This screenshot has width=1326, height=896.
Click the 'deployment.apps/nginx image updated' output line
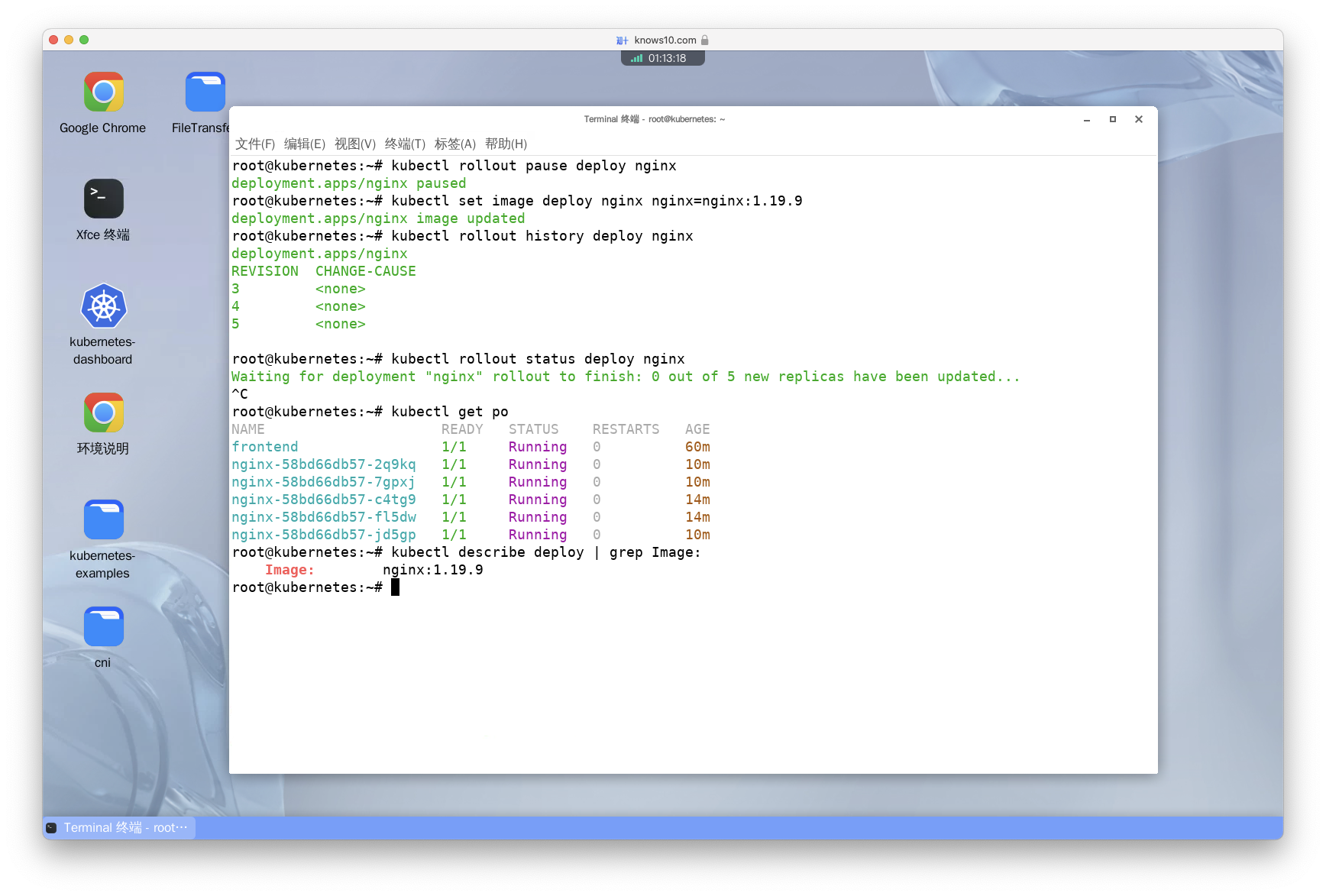click(x=378, y=218)
